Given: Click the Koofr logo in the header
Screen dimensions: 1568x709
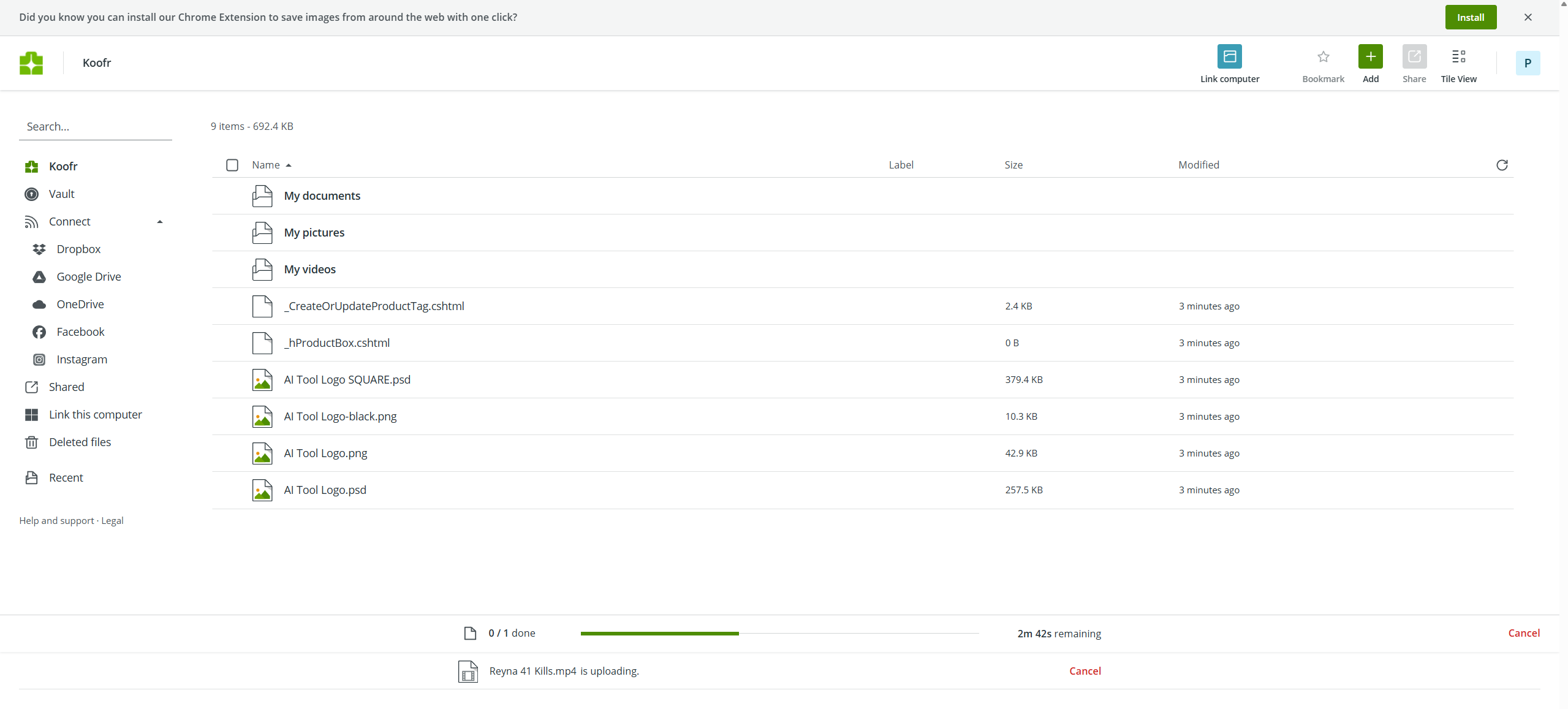Looking at the screenshot, I should click(31, 63).
